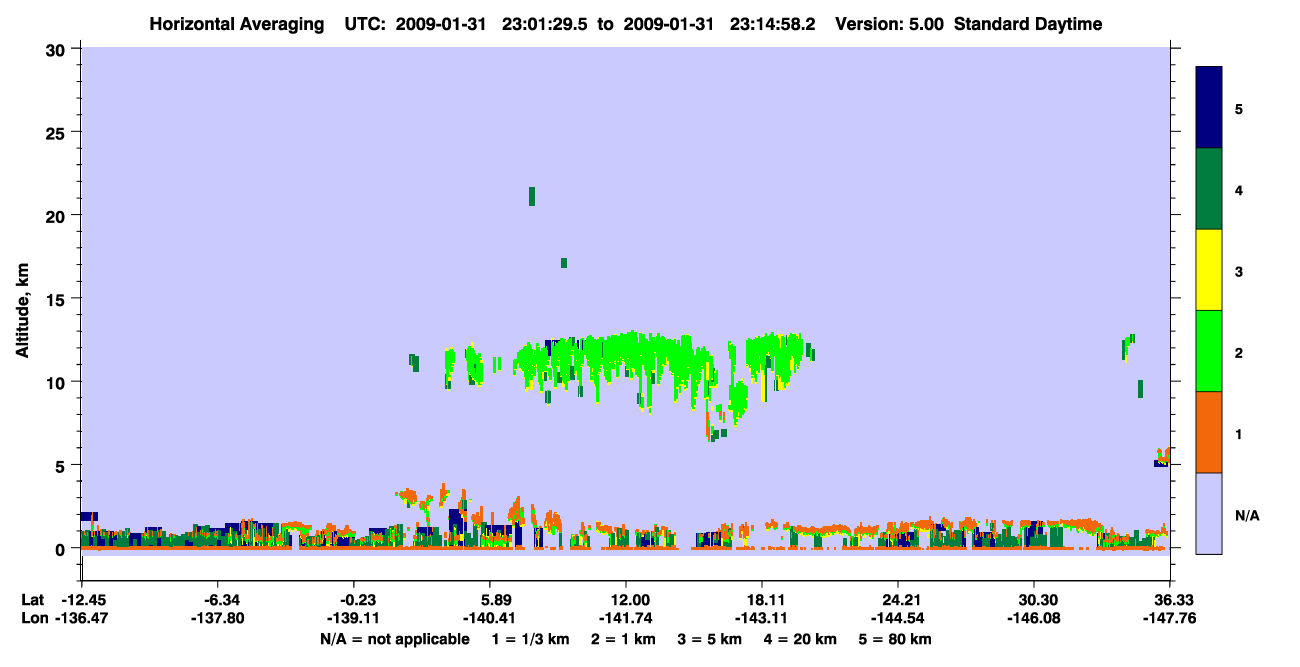Click the 'Standard Daytime' title text
The height and width of the screenshot is (667, 1300).
1028,24
